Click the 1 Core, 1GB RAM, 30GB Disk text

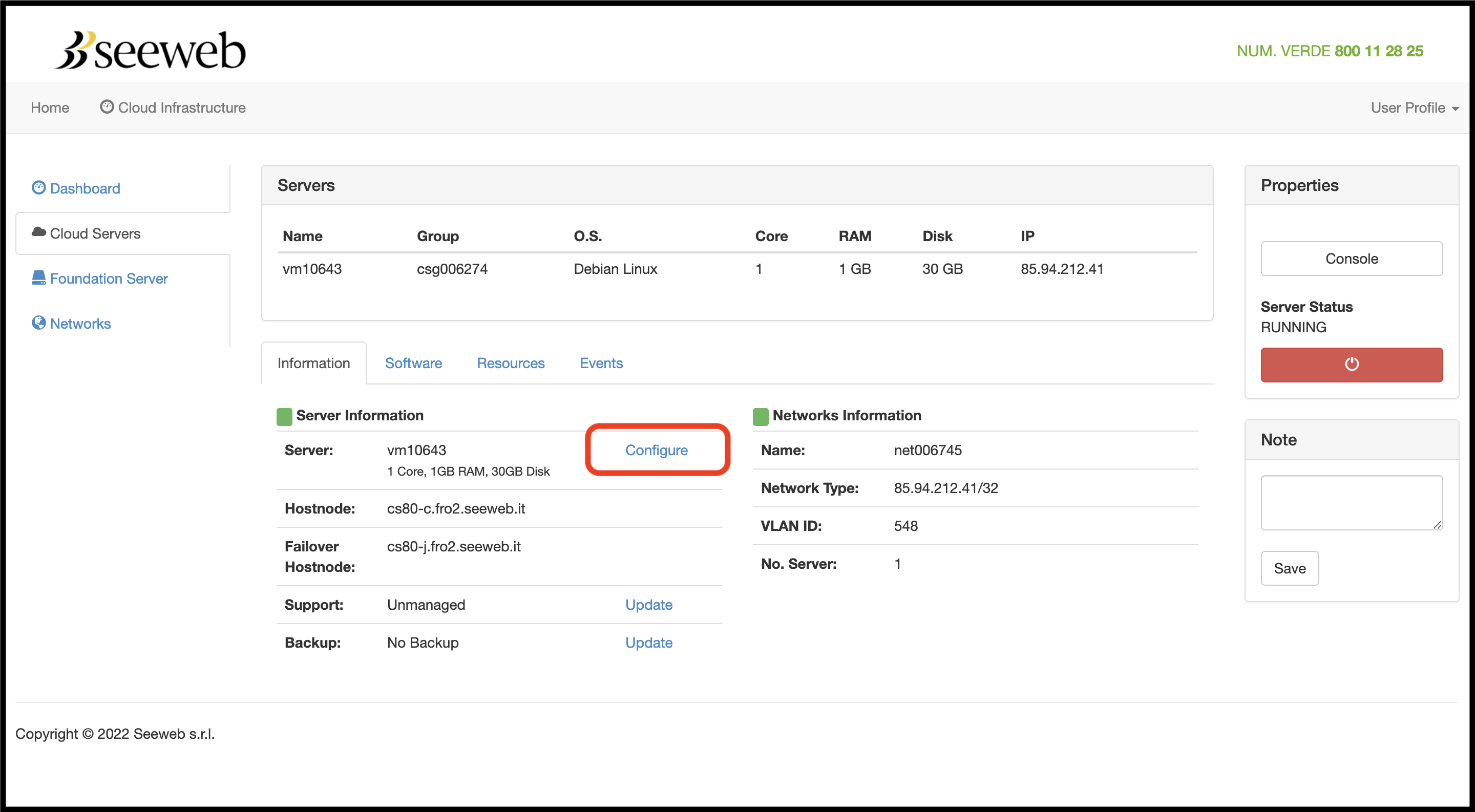coord(468,472)
